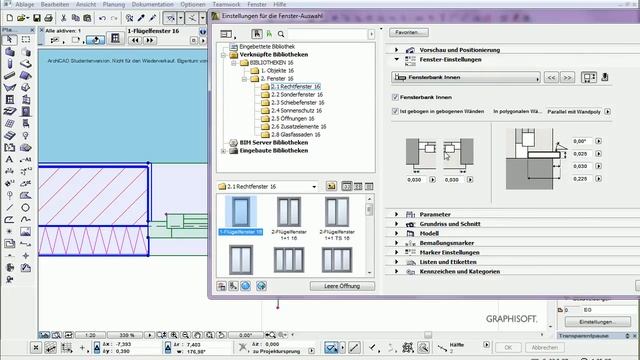Select the 2.3 Schiebefenster 16 folder
Image resolution: width=640 pixels, height=360 pixels.
pos(298,102)
